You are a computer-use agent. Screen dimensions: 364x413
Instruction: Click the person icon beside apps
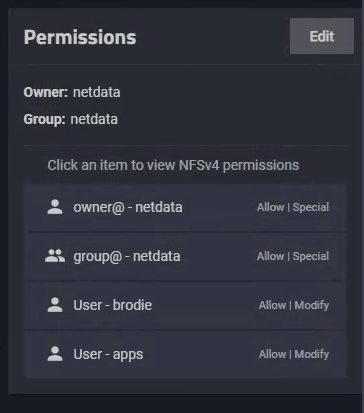[55, 354]
